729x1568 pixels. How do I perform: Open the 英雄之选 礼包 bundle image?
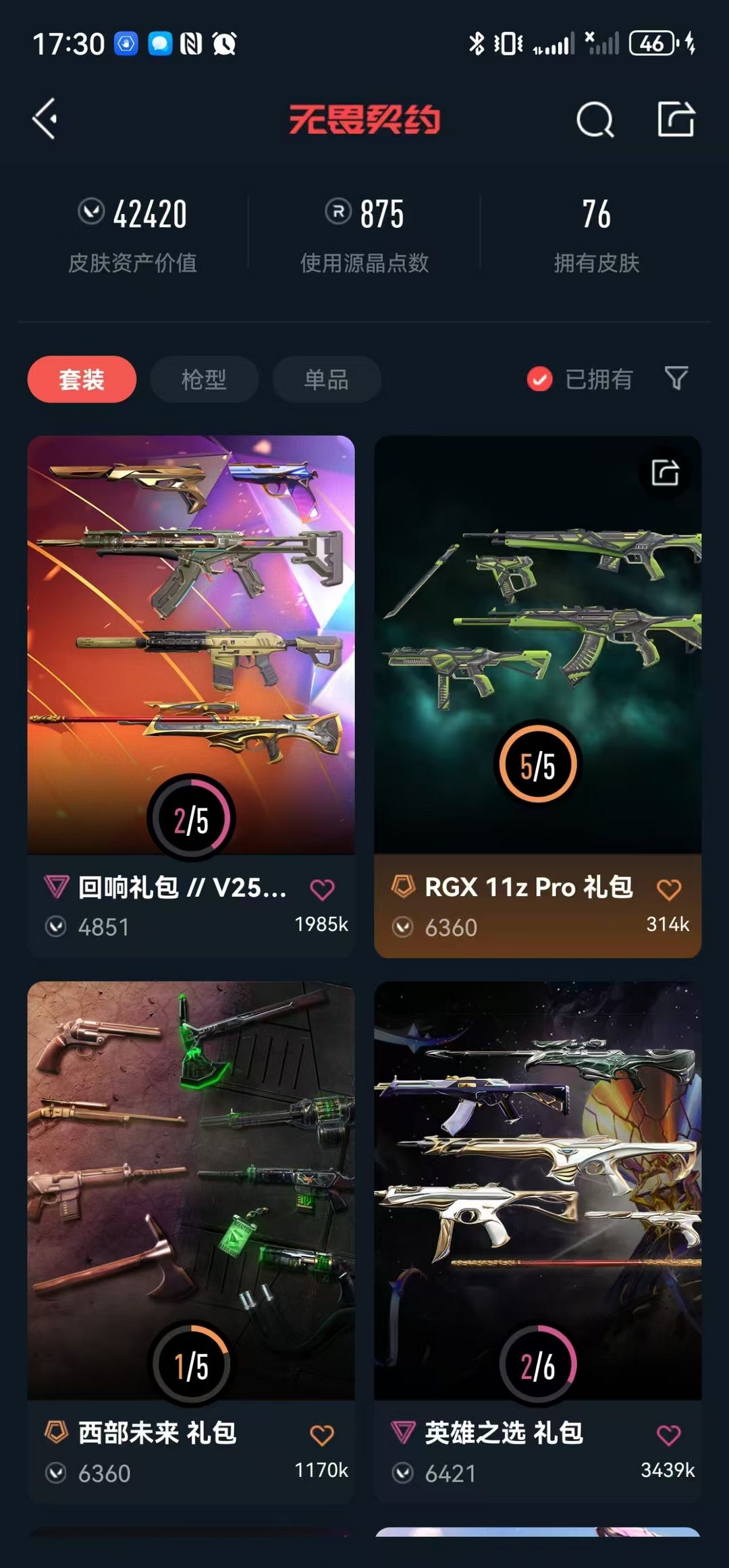tap(538, 1190)
